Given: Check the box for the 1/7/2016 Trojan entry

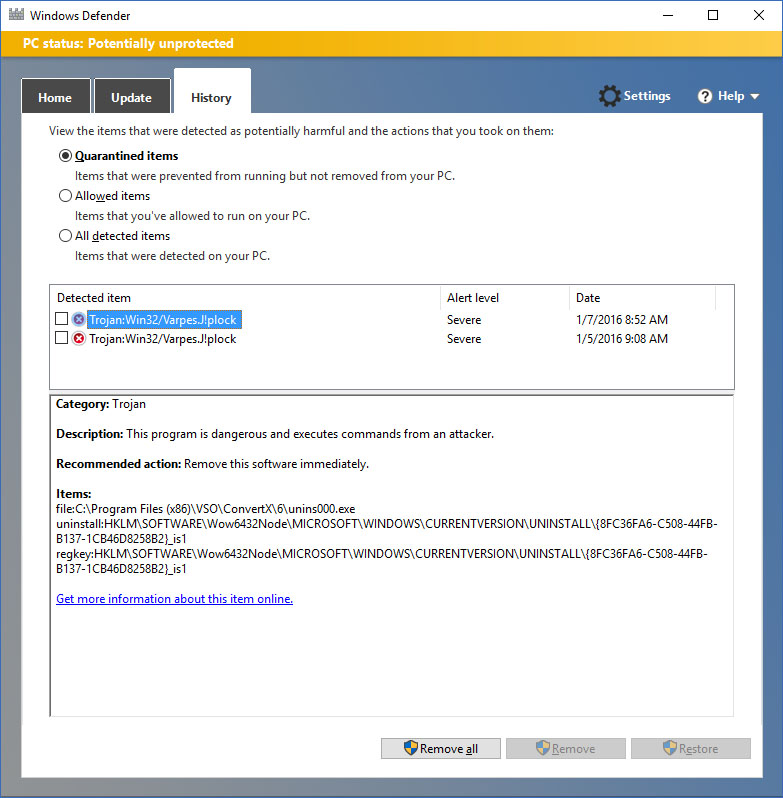Looking at the screenshot, I should (62, 319).
